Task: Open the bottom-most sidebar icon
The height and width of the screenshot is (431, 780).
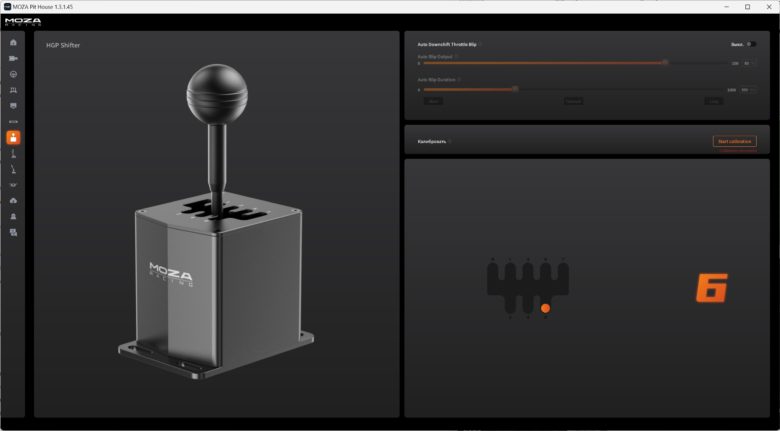Action: [13, 232]
